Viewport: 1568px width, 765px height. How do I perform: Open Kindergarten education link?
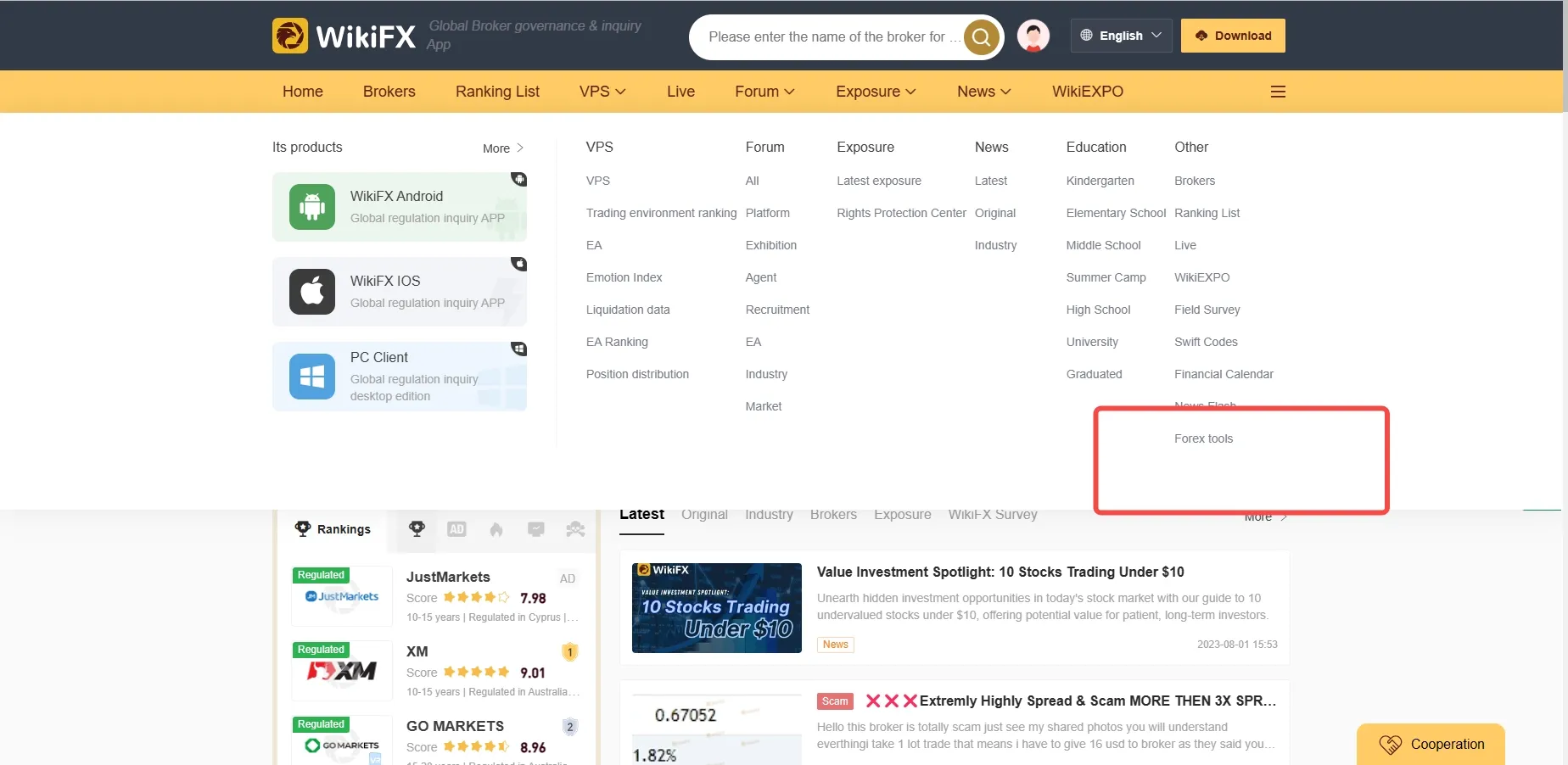click(x=1100, y=181)
